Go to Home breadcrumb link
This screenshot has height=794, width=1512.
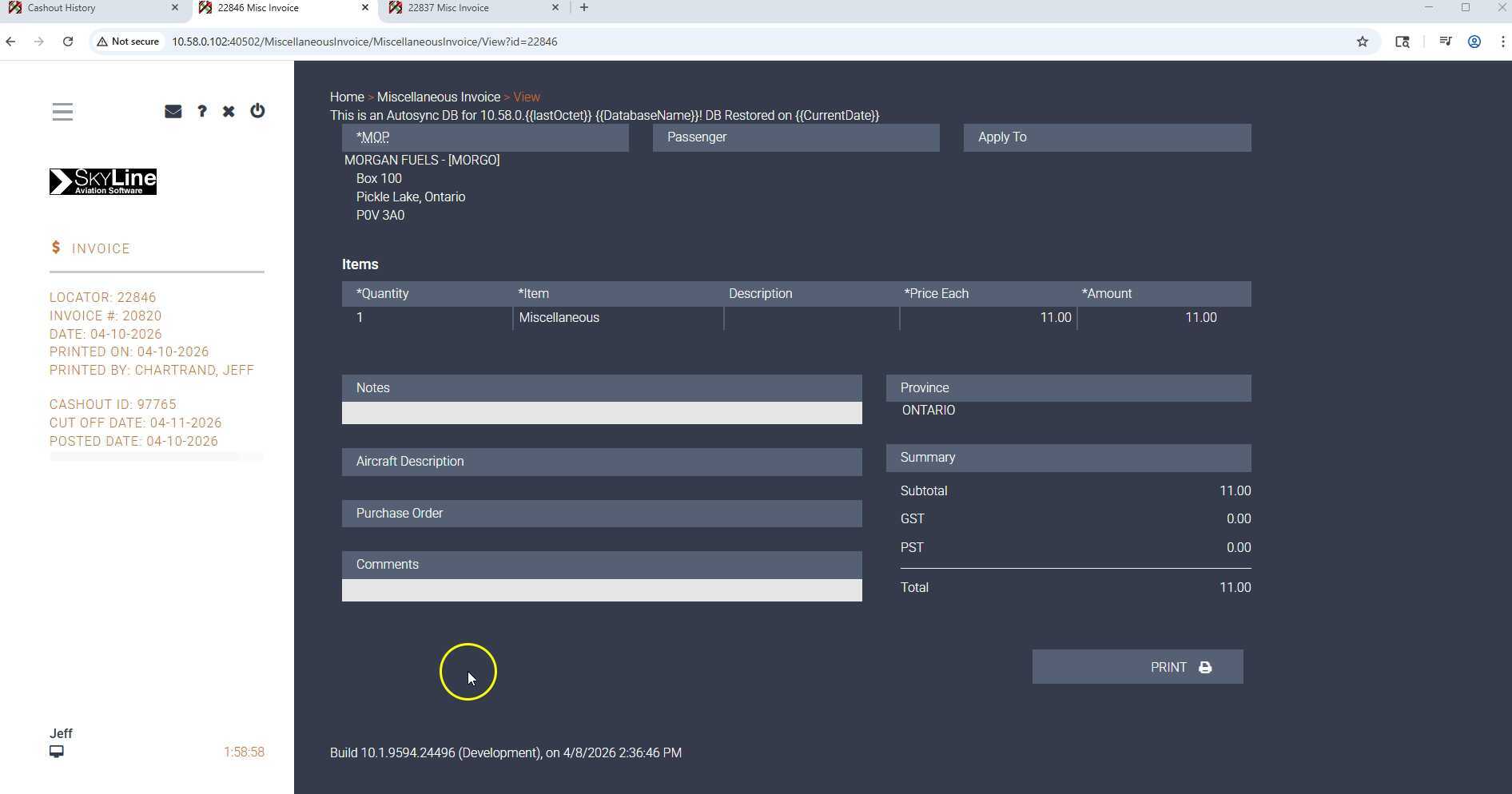click(x=347, y=97)
